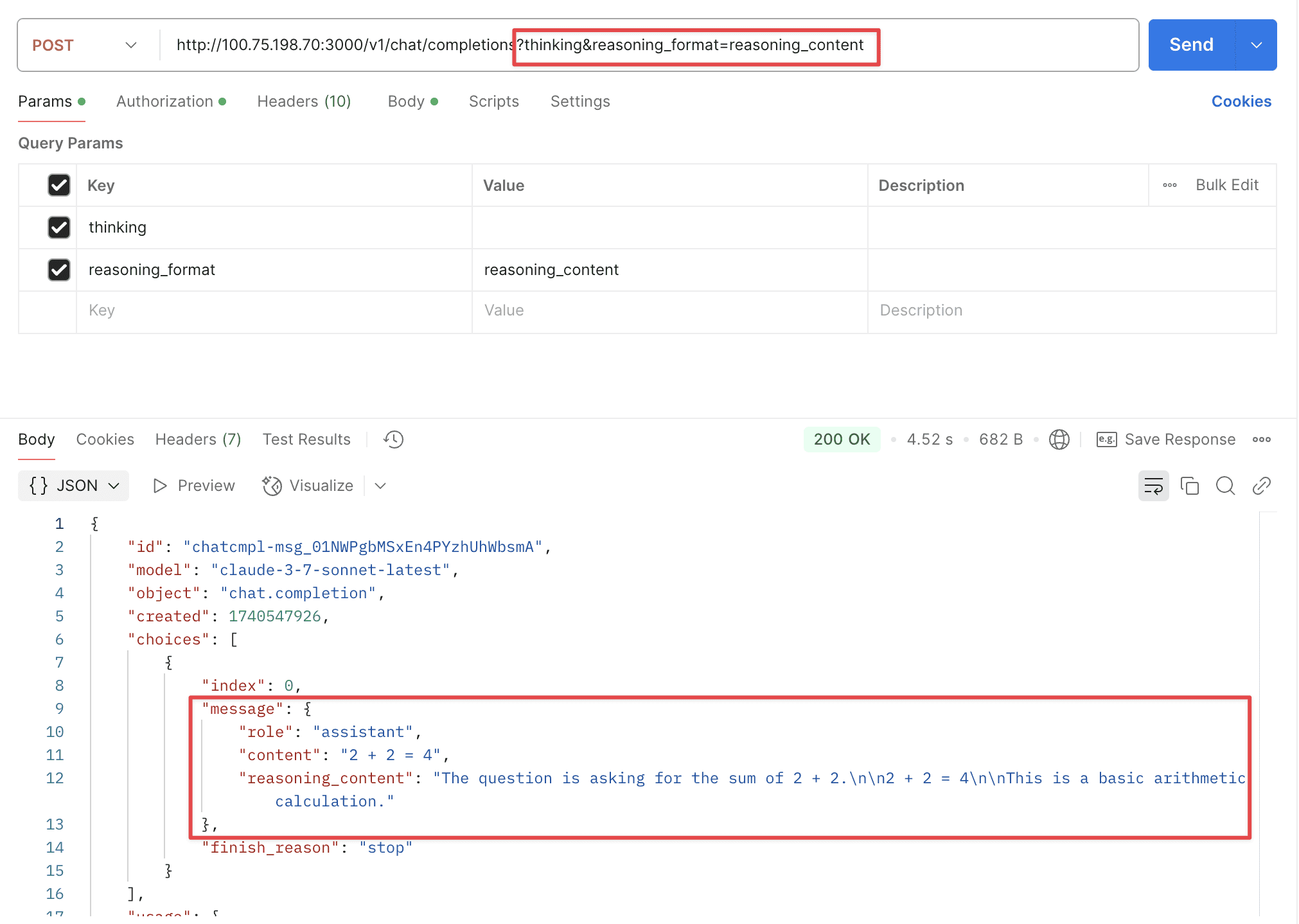The image size is (1299, 924).
Task: Click the Send button
Action: pos(1190,45)
